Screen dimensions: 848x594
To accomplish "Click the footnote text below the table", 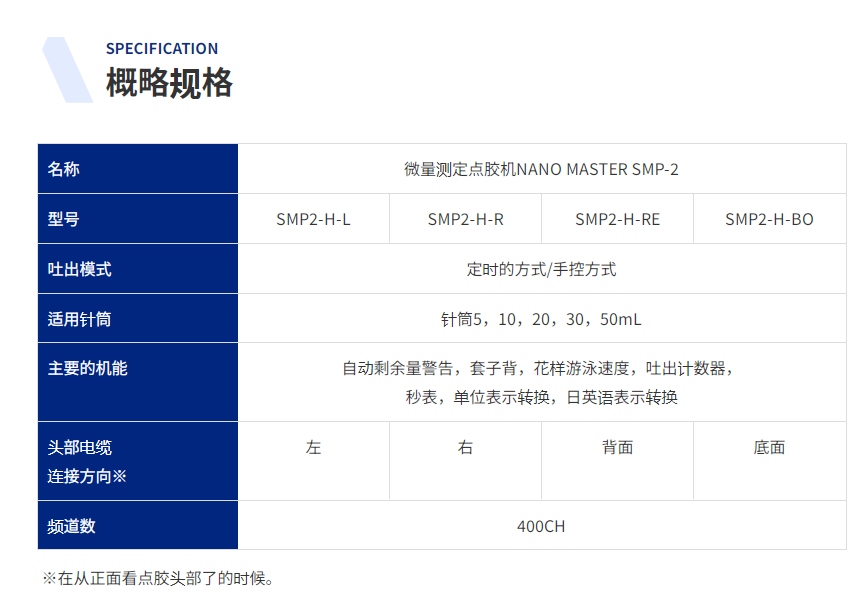I will tap(158, 578).
